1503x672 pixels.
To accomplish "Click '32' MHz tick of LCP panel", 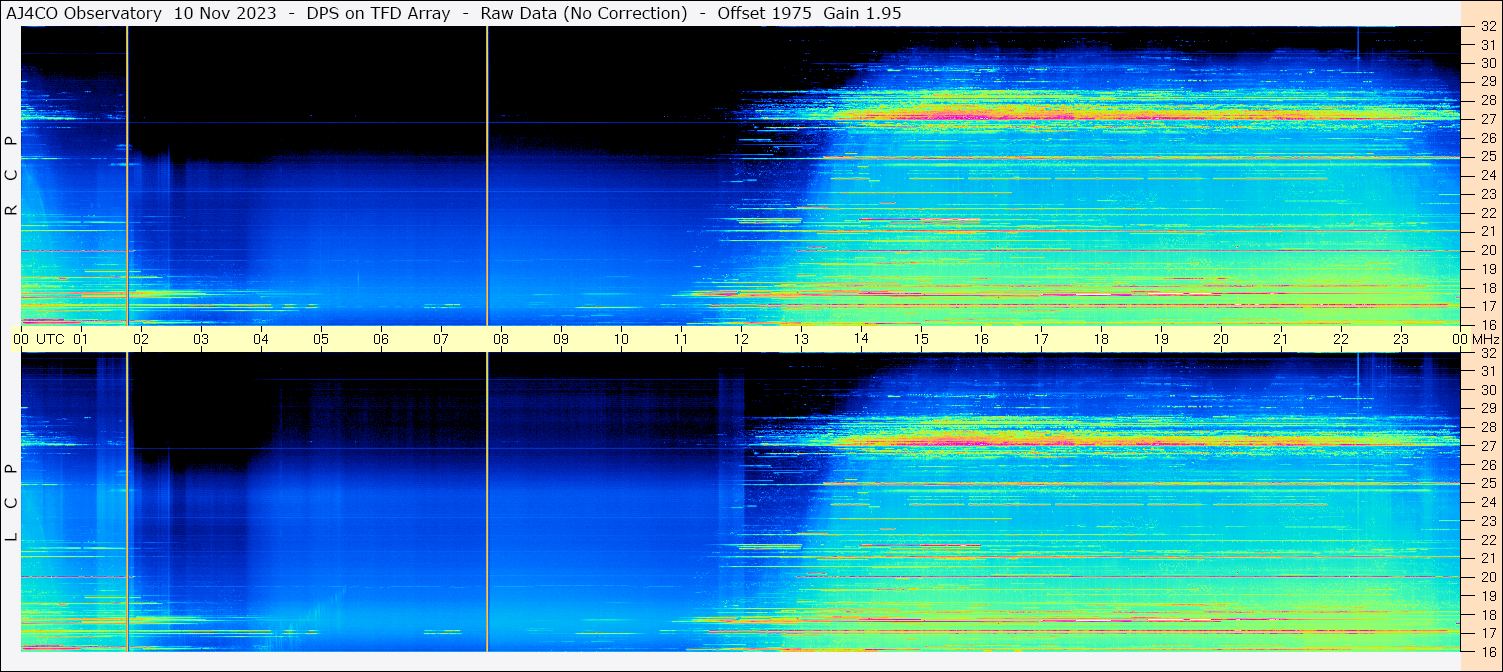I will pos(1487,353).
